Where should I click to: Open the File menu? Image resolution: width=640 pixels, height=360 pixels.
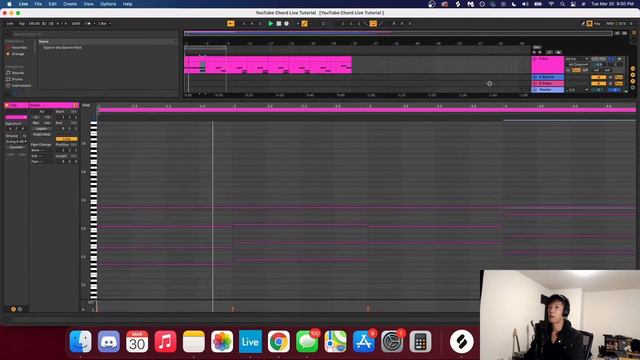click(x=38, y=4)
